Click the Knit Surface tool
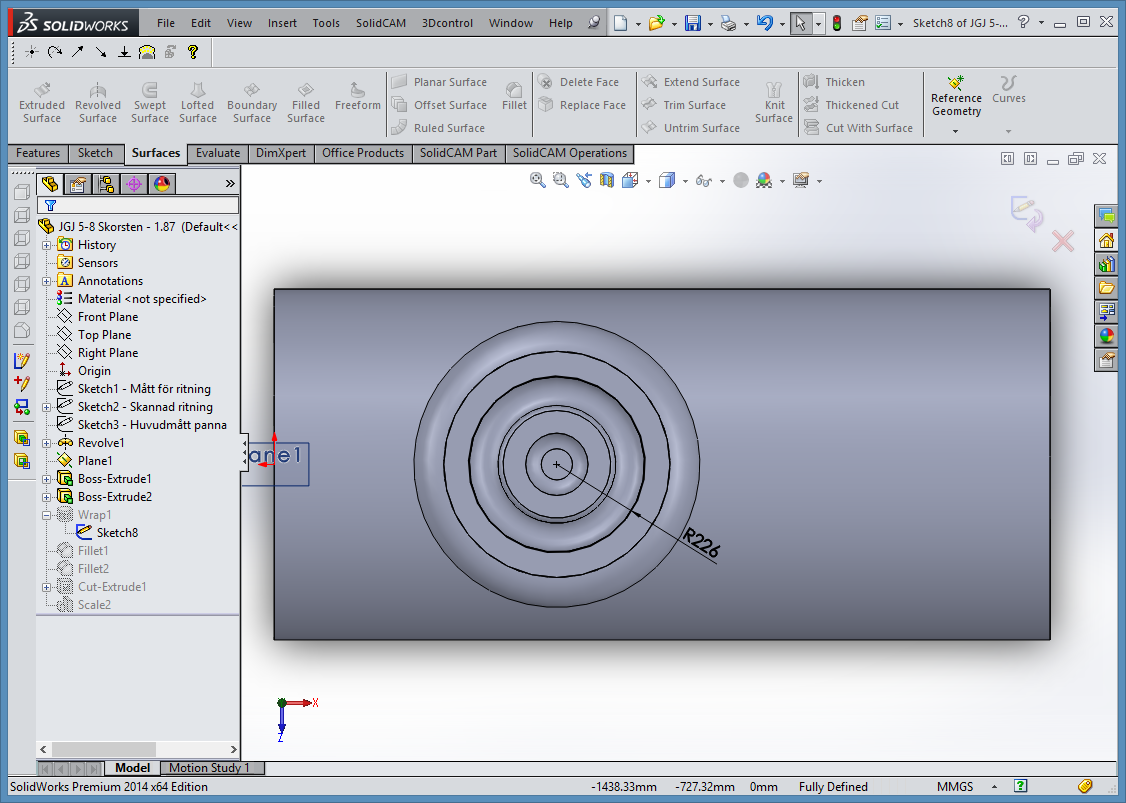1126x803 pixels. [773, 102]
